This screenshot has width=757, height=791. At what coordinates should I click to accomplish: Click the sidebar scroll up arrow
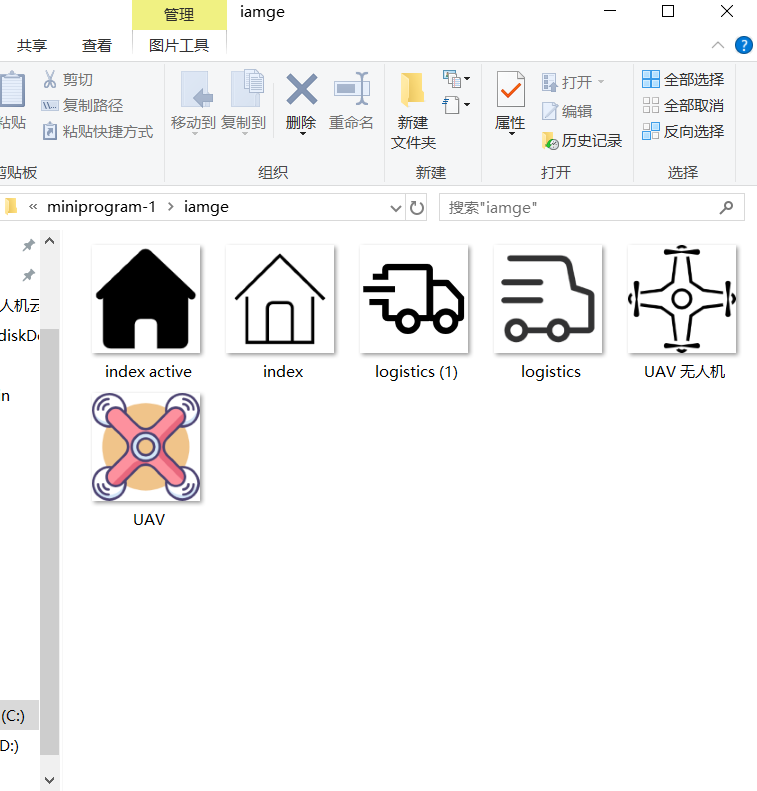point(49,241)
